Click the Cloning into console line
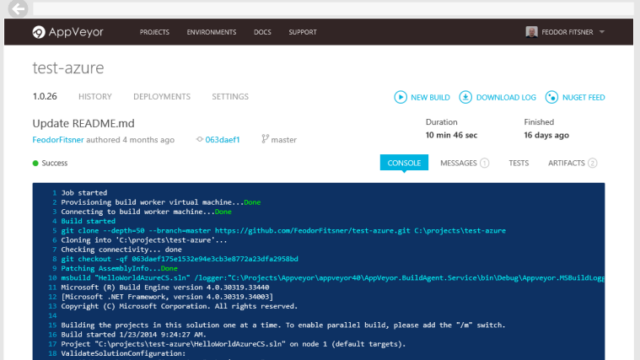 click(x=144, y=240)
